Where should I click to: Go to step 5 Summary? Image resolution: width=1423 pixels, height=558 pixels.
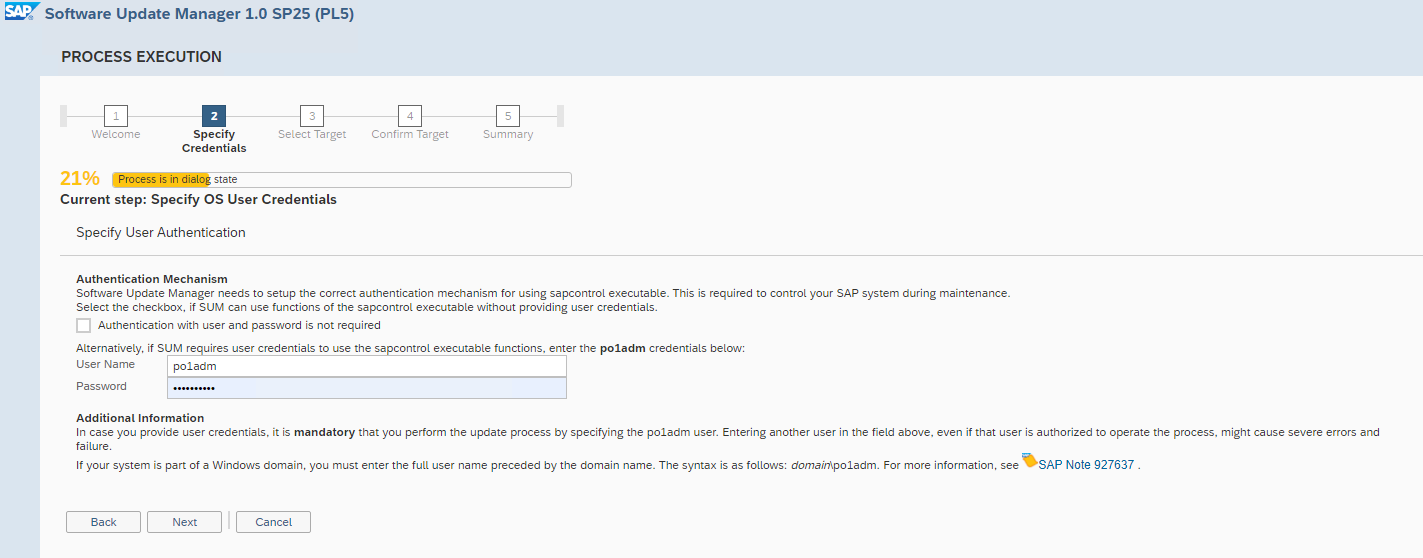[x=508, y=116]
